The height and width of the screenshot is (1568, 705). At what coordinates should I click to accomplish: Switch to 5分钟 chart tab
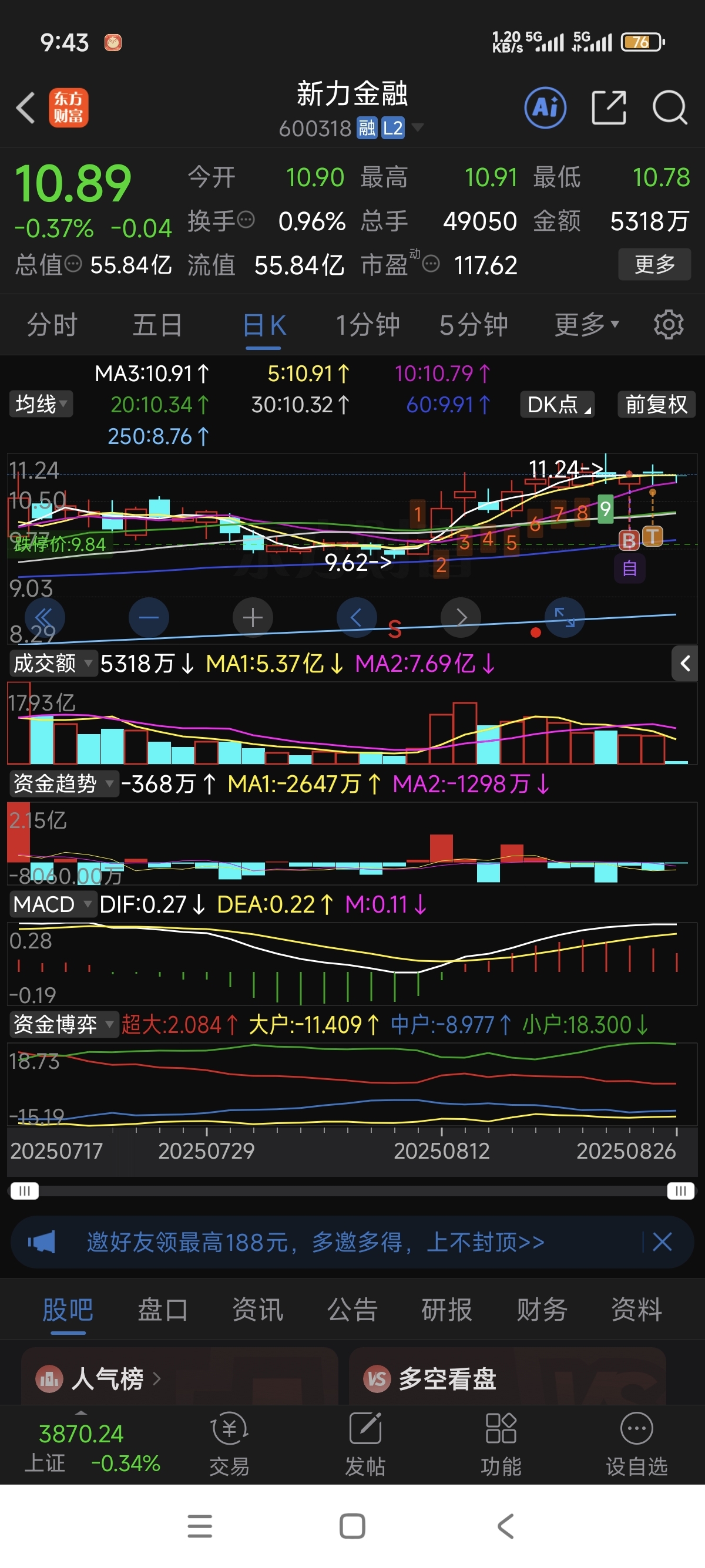coord(474,324)
